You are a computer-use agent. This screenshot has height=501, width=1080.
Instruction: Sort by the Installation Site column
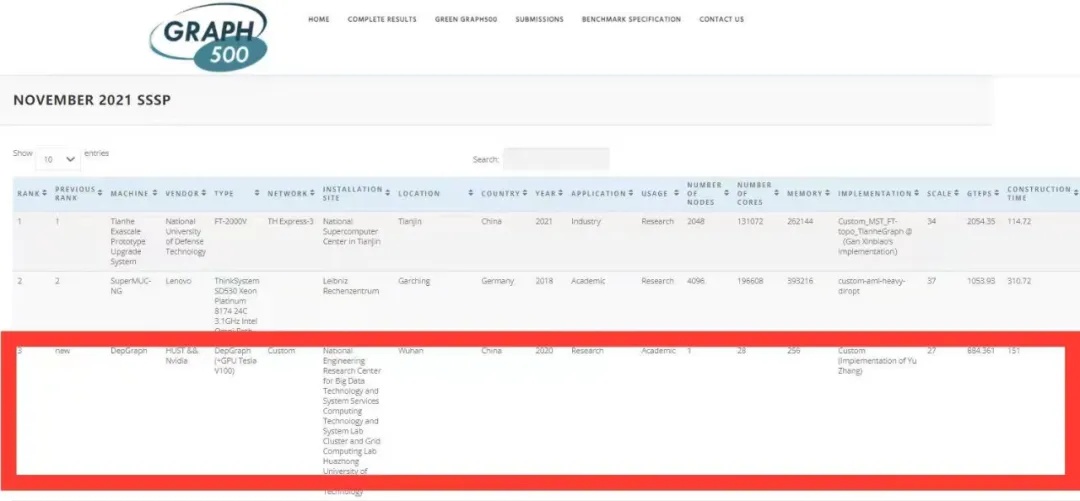click(352, 193)
